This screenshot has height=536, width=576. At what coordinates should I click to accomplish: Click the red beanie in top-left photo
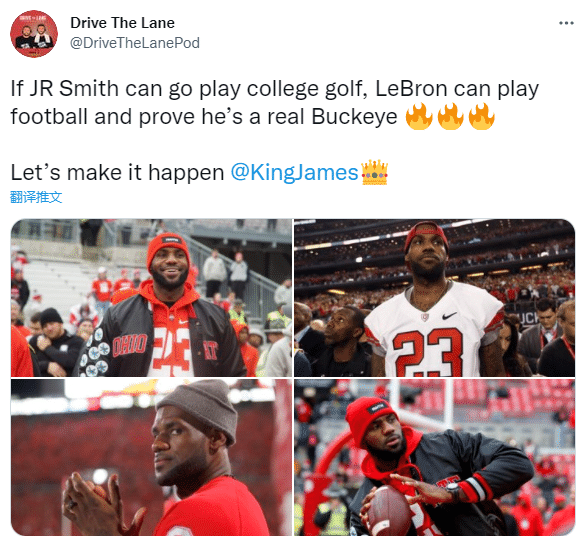point(168,248)
